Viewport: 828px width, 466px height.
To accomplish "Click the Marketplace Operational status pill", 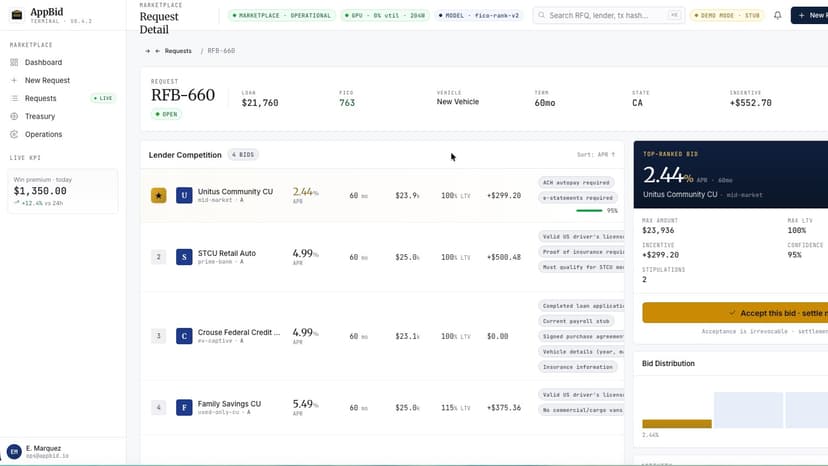I will tap(282, 15).
